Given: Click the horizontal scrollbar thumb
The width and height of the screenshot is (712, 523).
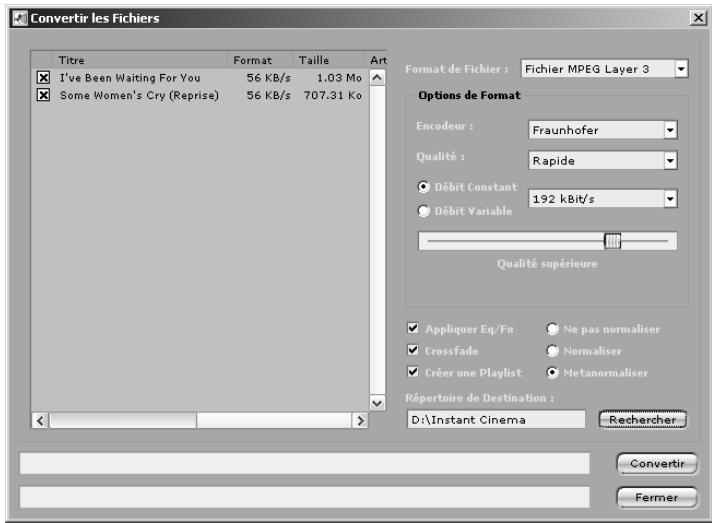Looking at the screenshot, I should pyautogui.click(x=123, y=420).
